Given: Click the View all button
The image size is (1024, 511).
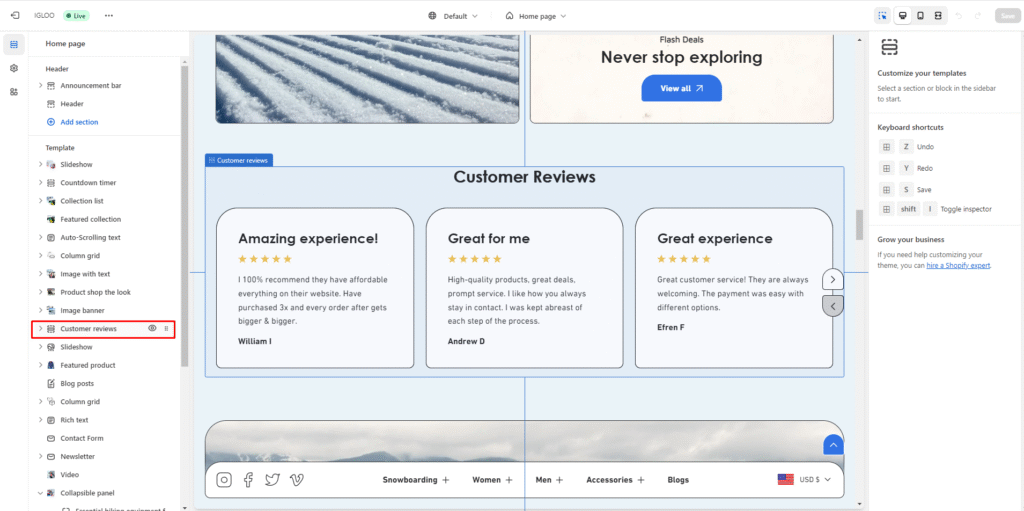Looking at the screenshot, I should pos(681,88).
